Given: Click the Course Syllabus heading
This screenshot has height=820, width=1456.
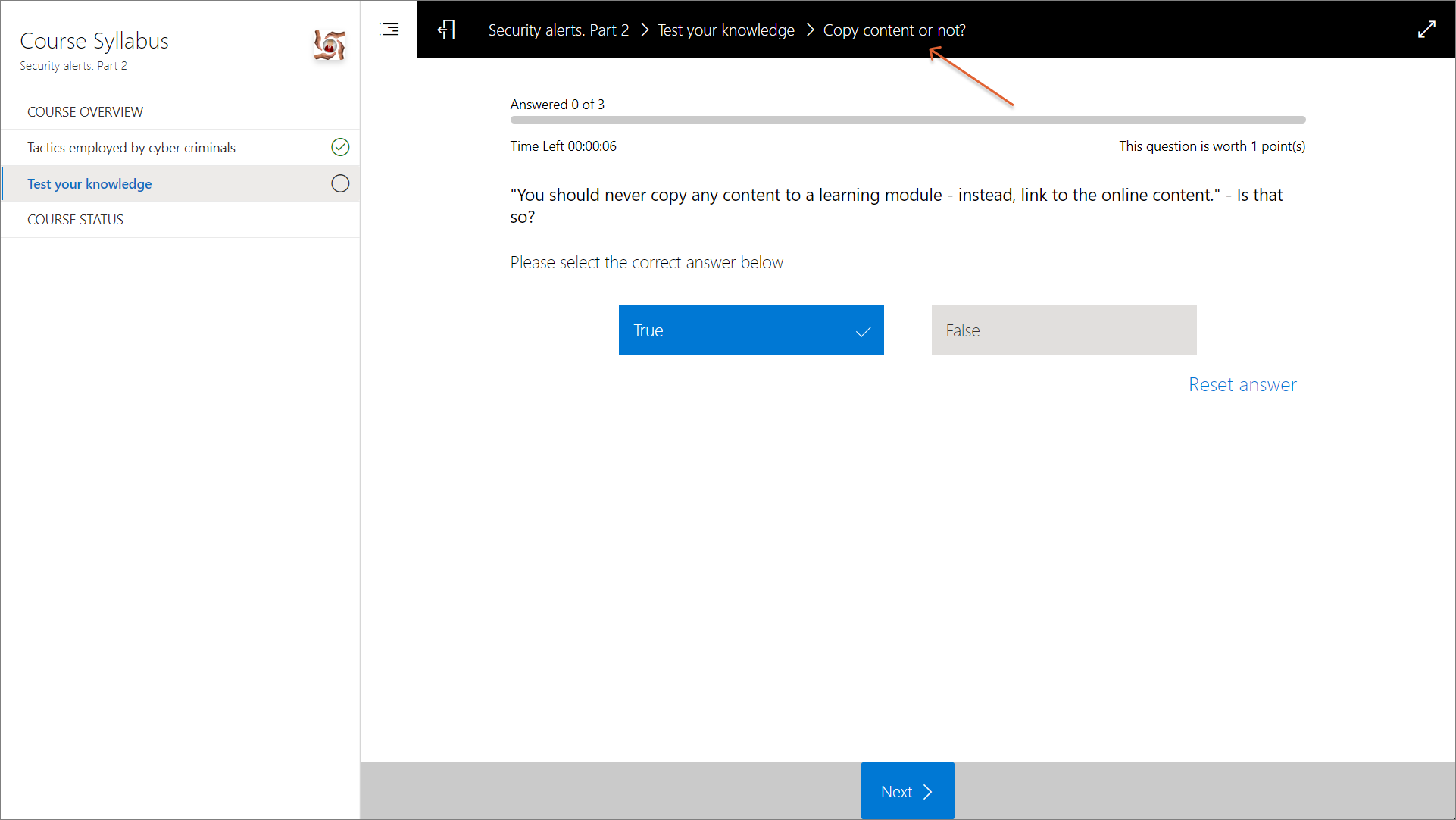Looking at the screenshot, I should click(94, 40).
